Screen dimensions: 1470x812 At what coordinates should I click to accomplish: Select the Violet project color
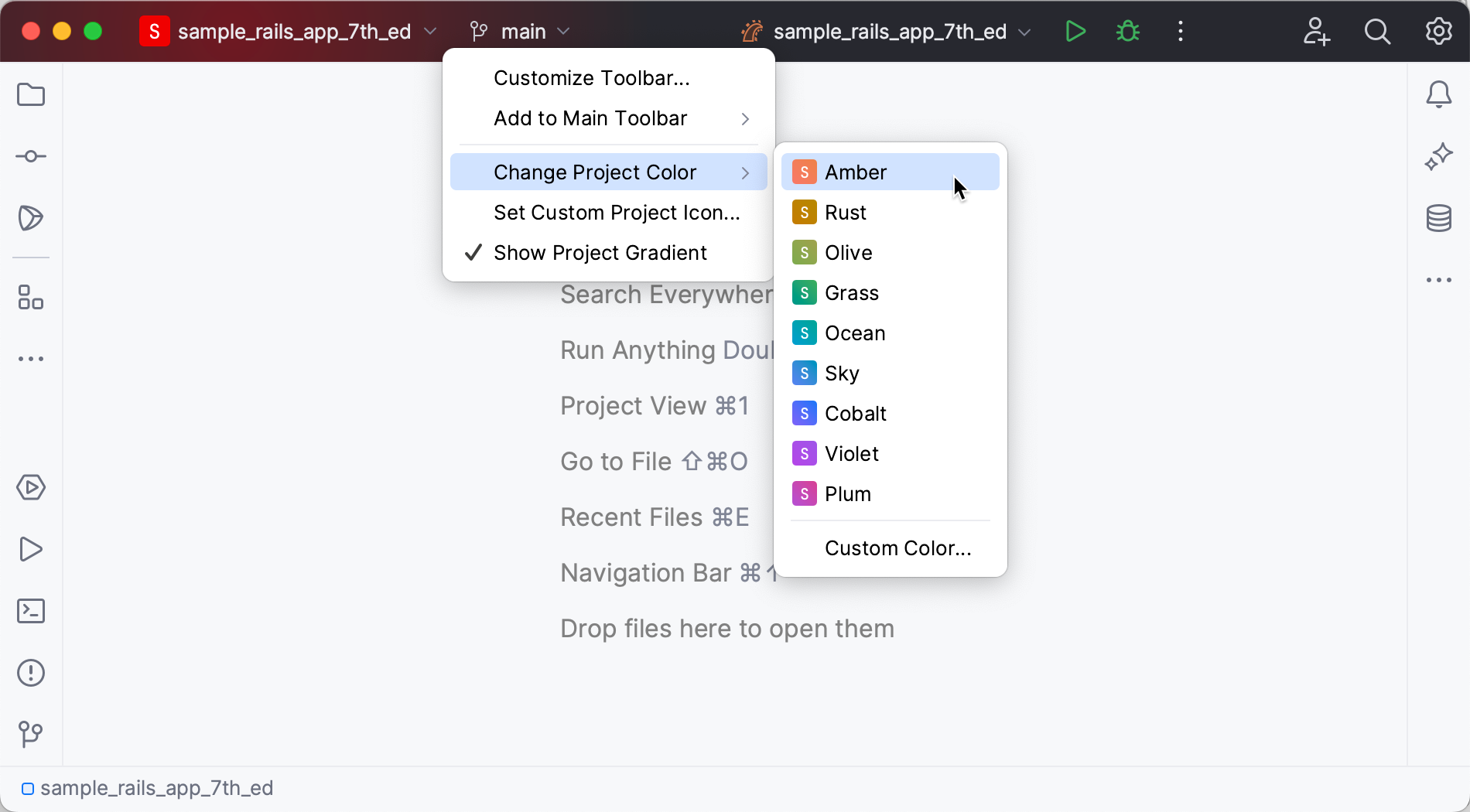[852, 453]
